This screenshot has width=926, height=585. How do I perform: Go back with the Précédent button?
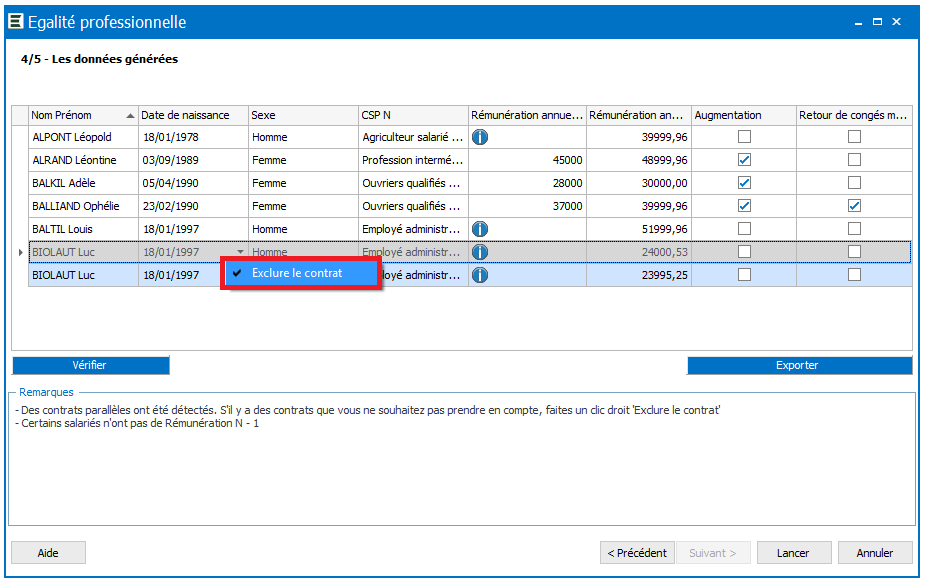click(x=637, y=553)
